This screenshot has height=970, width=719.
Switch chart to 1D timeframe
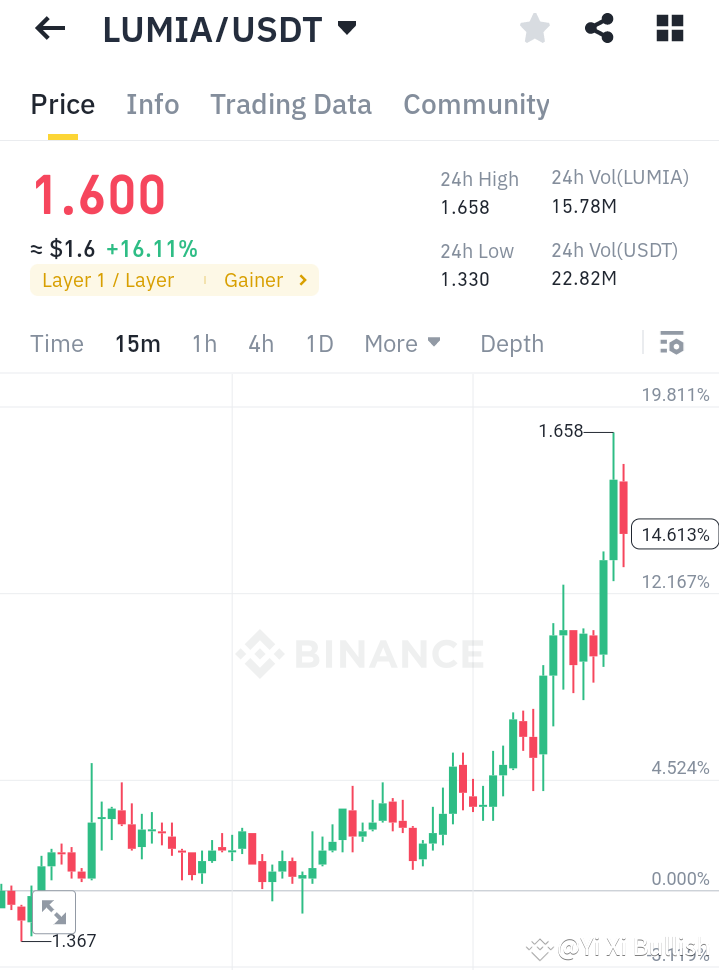[x=319, y=343]
